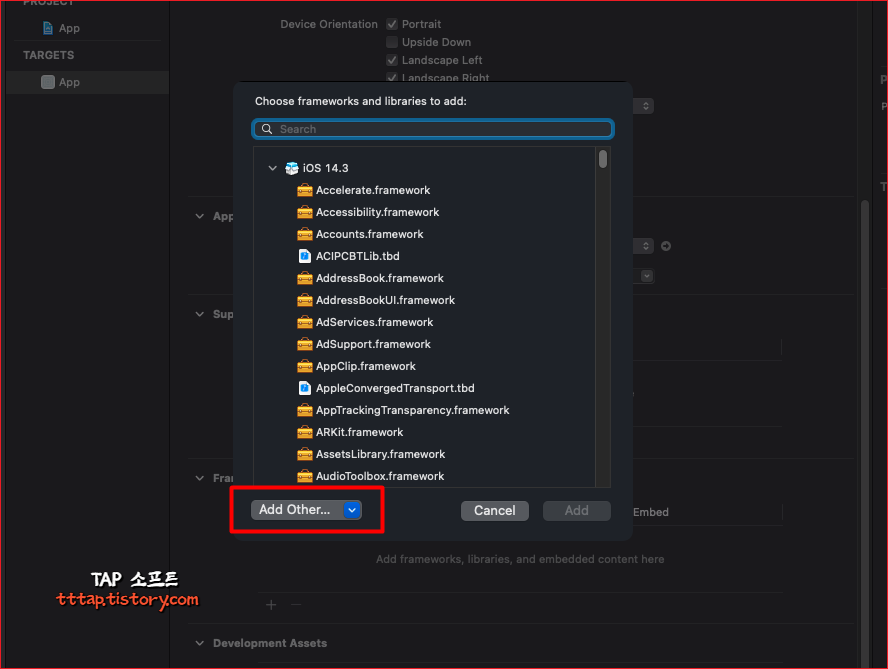Click the minus icon under frameworks list
This screenshot has height=669, width=888.
(x=296, y=604)
